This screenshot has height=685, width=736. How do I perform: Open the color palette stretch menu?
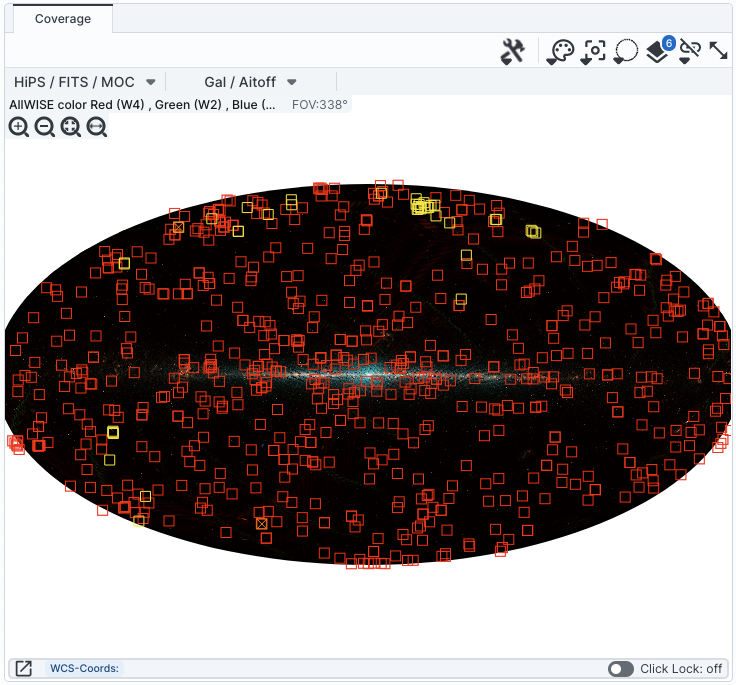(560, 51)
